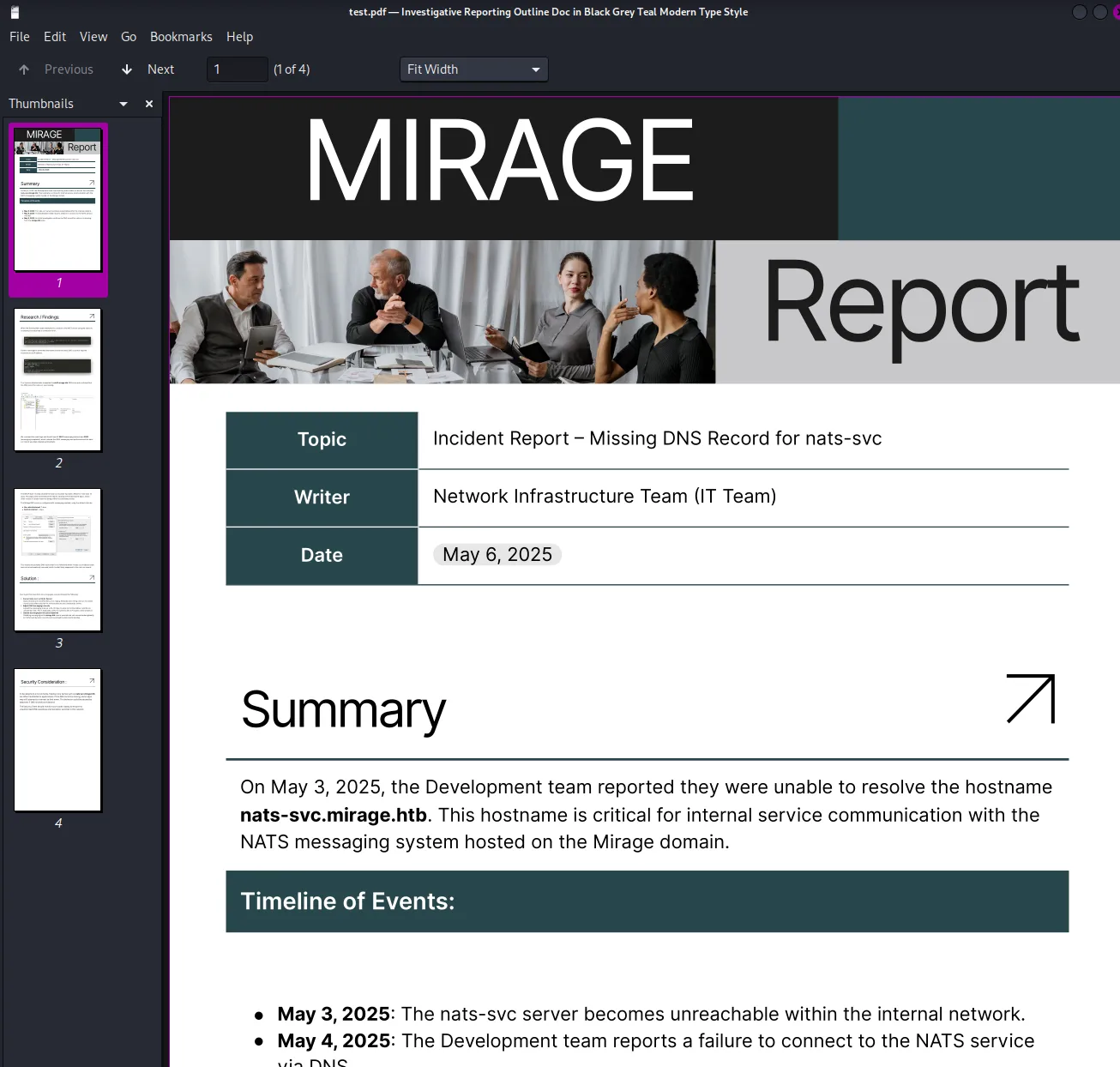Viewport: 1120px width, 1067px height.
Task: Open the Edit menu
Action: 55,37
